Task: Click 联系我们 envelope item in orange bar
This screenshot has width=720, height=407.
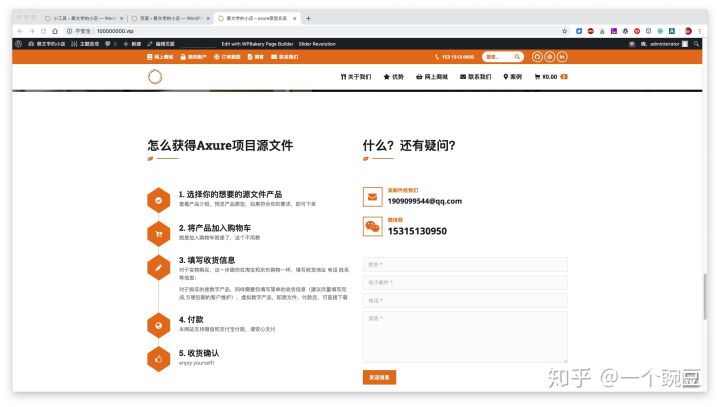Action: [x=285, y=57]
